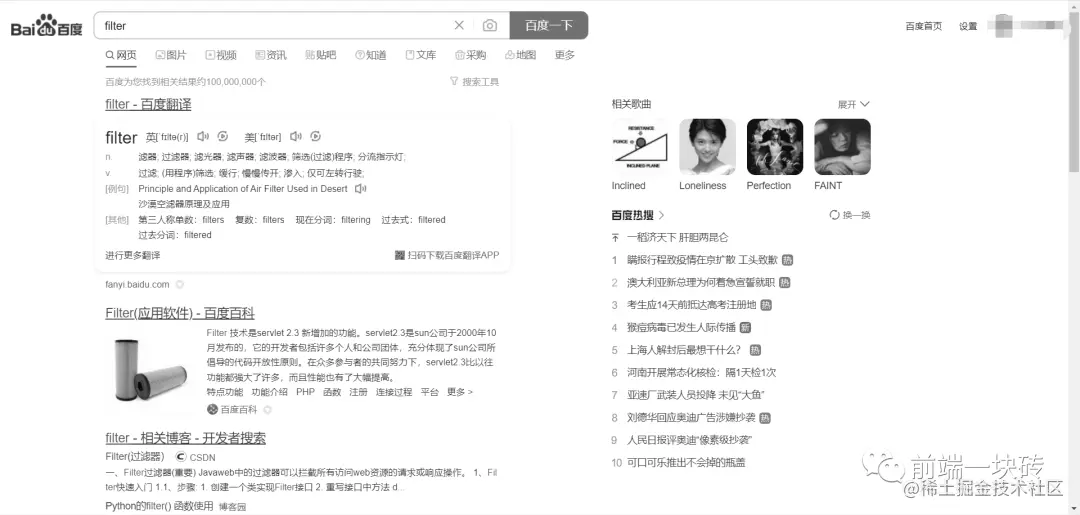Open the PHP sublink

tap(305, 392)
